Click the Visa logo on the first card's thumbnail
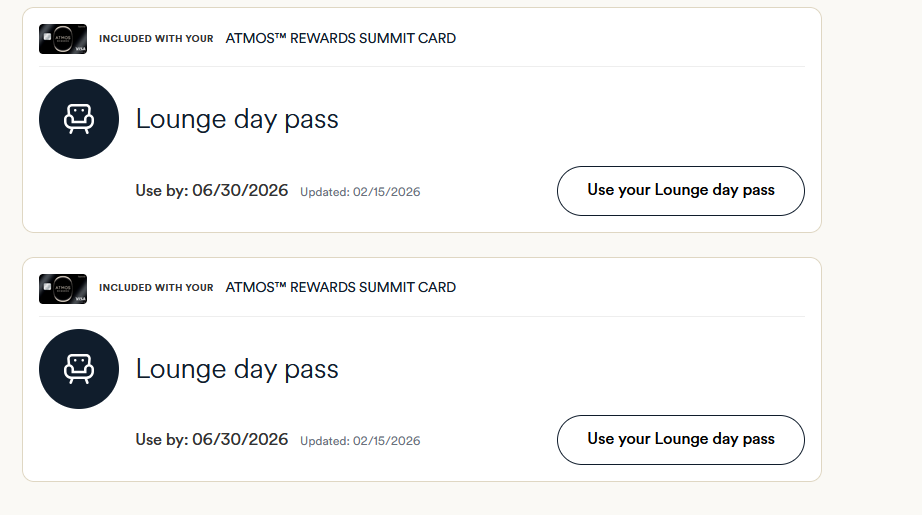 (x=79, y=49)
